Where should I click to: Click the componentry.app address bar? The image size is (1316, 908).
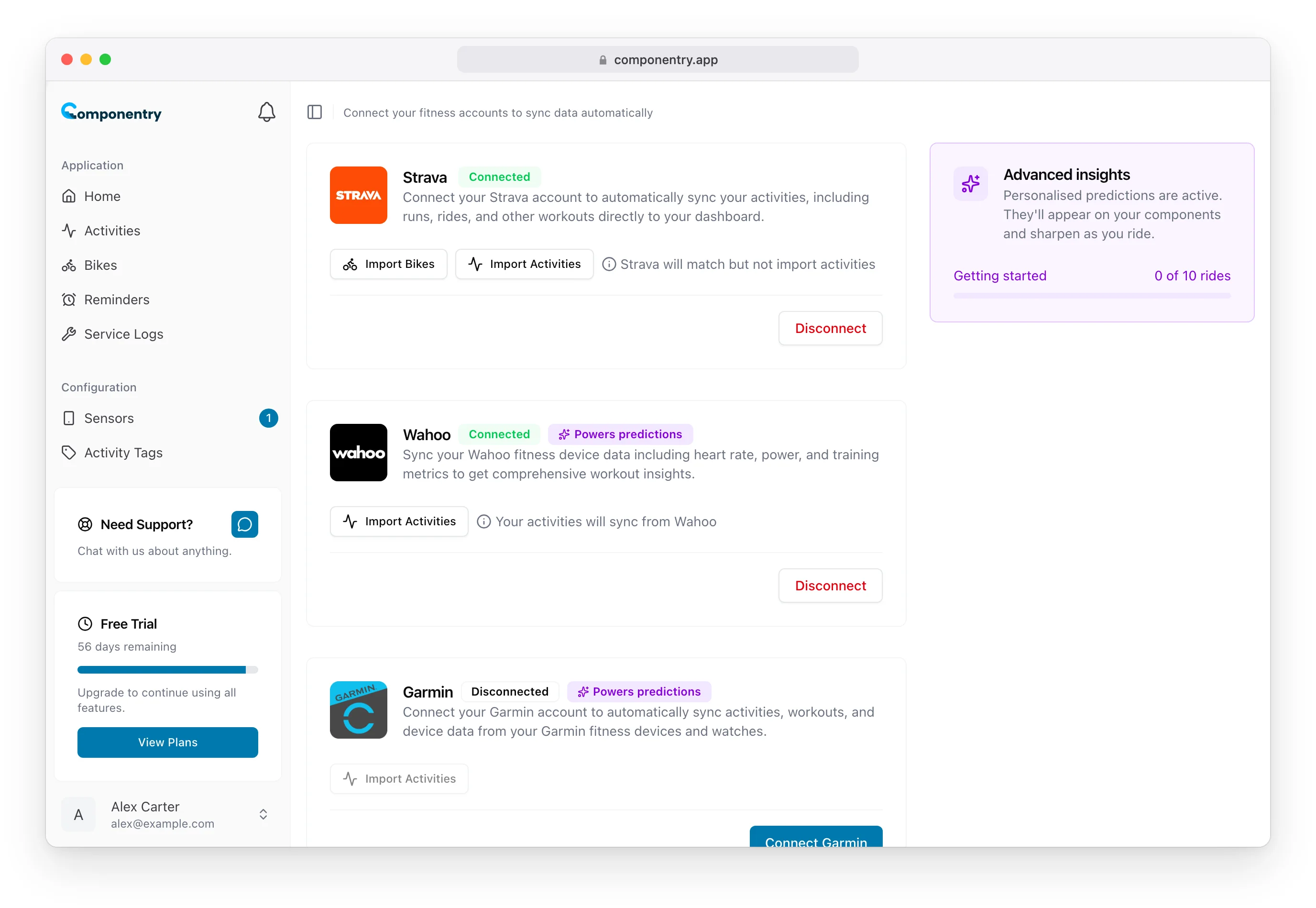coord(658,60)
